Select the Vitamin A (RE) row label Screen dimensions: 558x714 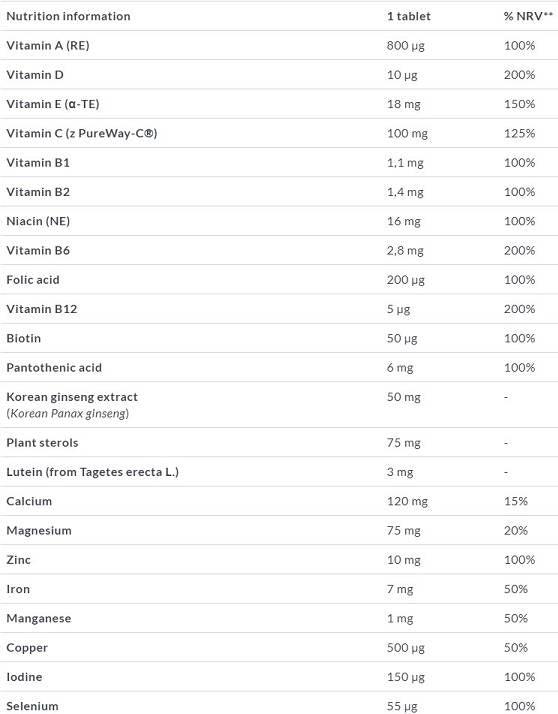[48, 46]
